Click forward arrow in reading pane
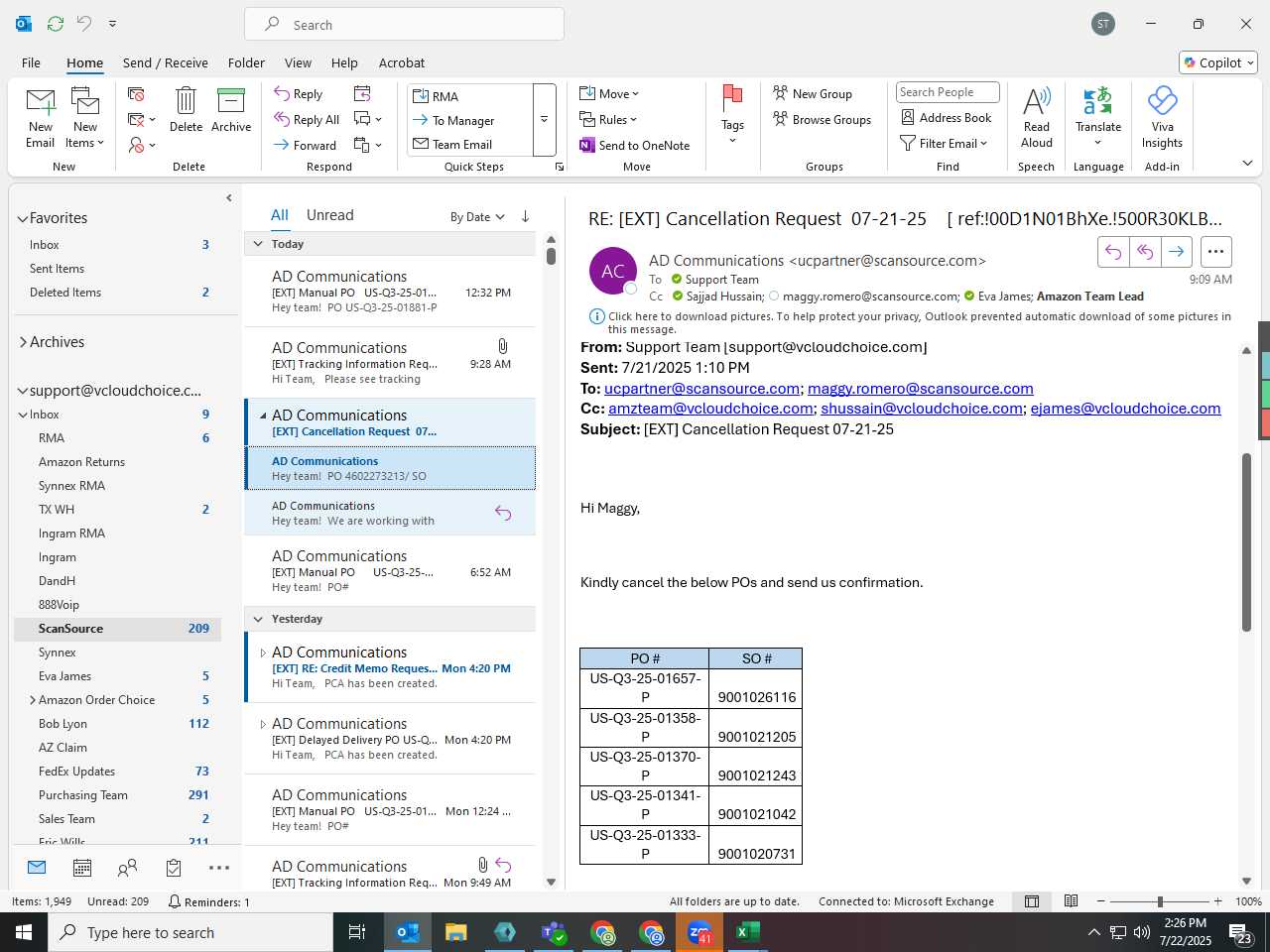The height and width of the screenshot is (952, 1270). [1176, 252]
